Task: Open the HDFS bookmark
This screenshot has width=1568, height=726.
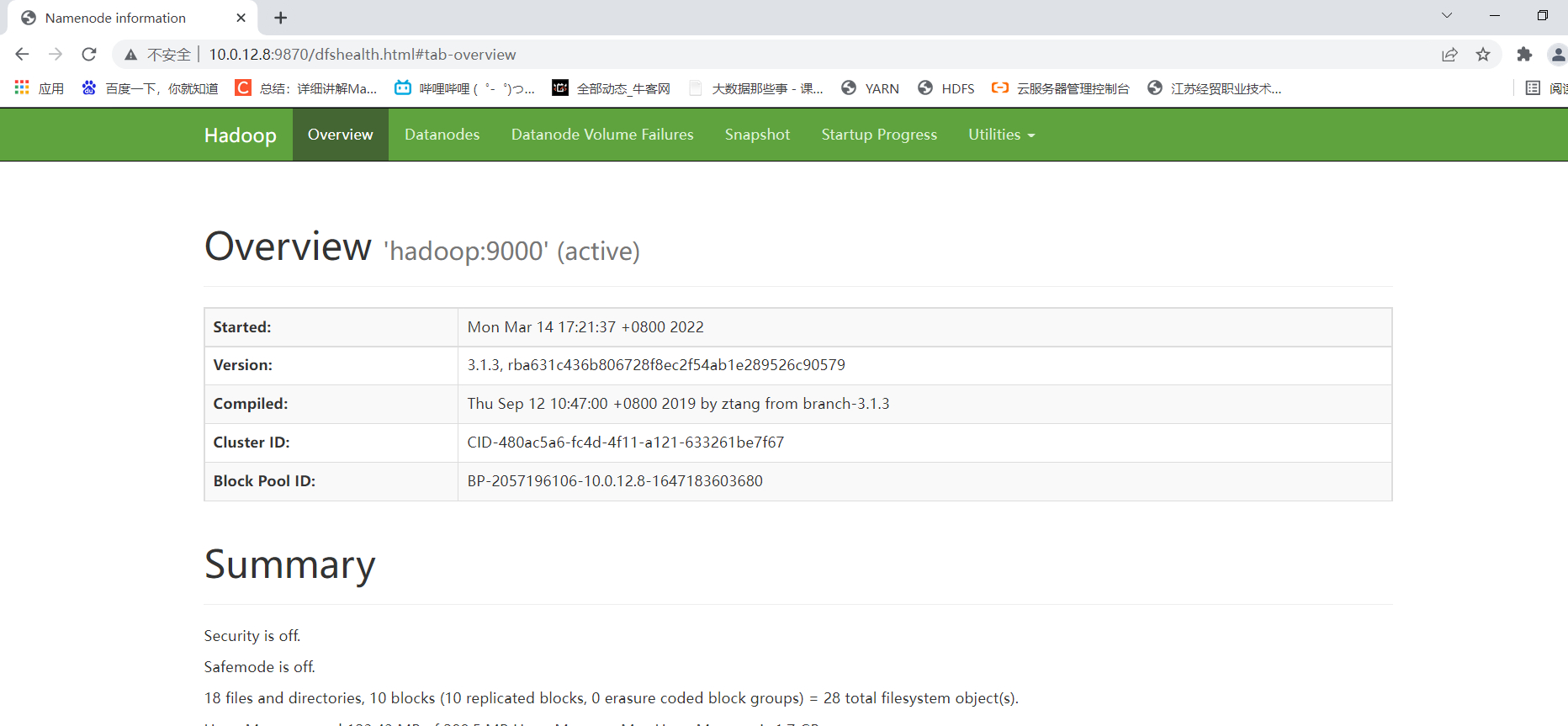Action: 946,88
